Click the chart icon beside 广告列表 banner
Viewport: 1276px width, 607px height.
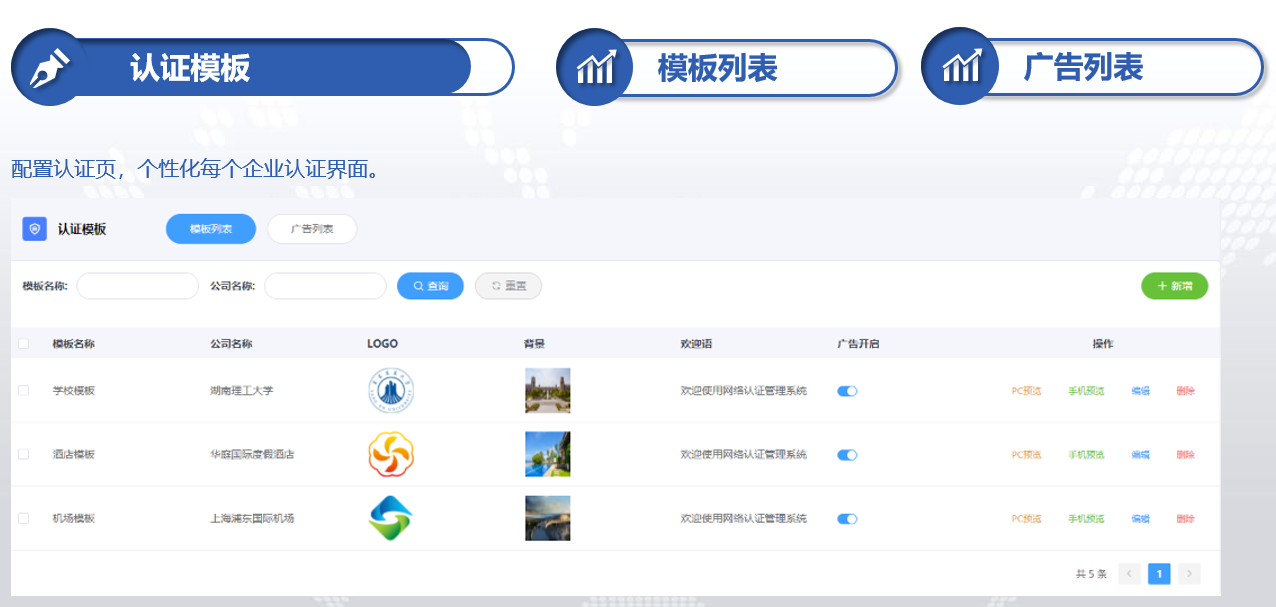click(x=960, y=67)
